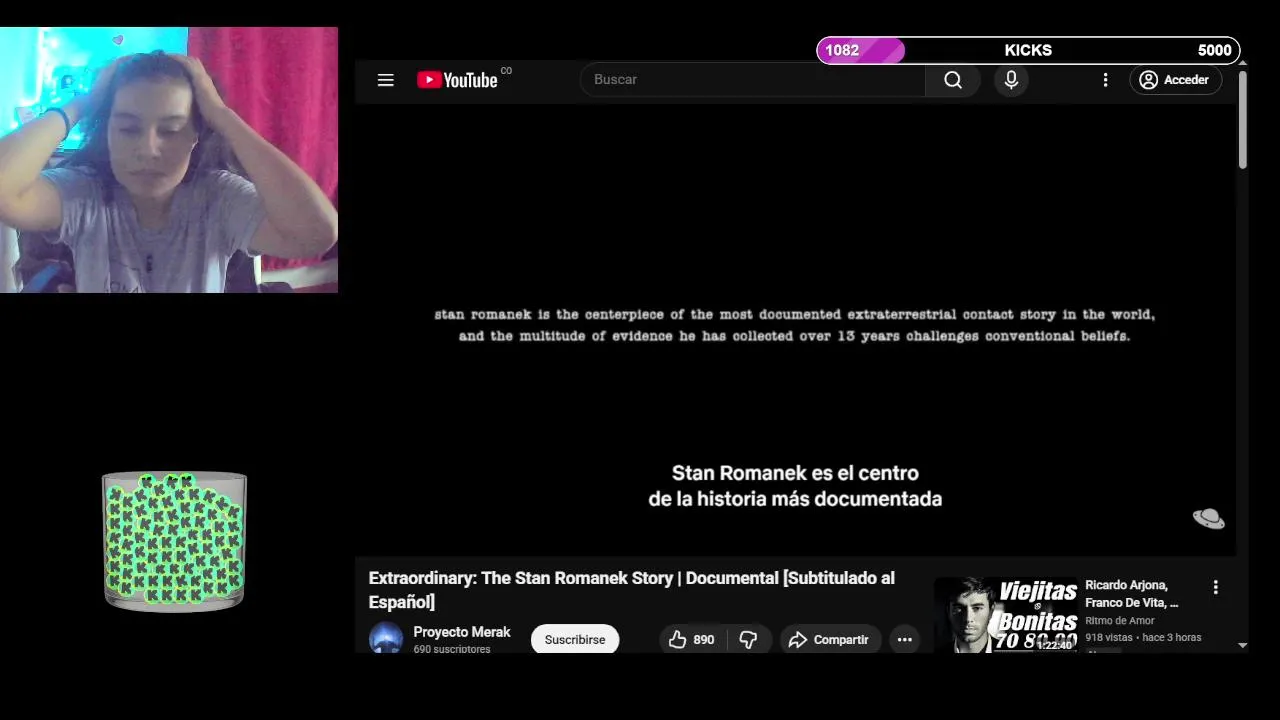Image resolution: width=1280 pixels, height=720 pixels.
Task: Click scrollbar down arrow at bottom
Action: (1243, 646)
